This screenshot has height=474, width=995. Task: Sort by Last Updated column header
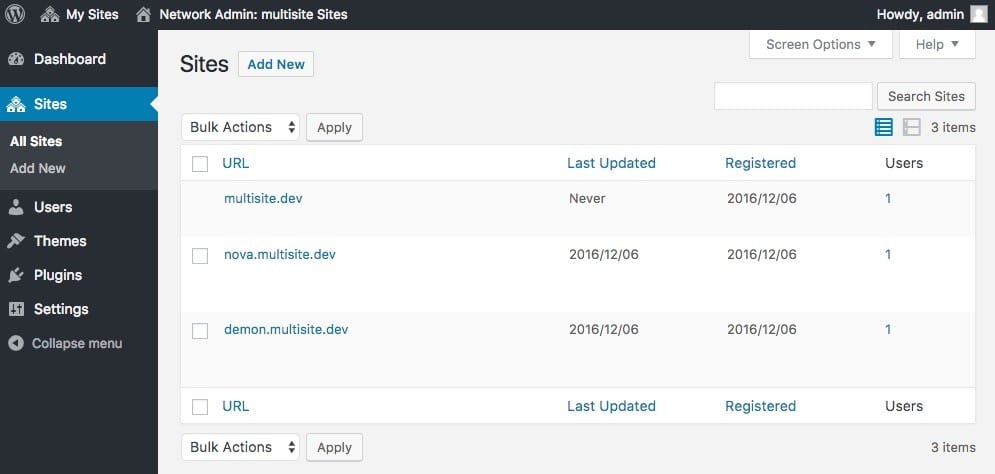pos(611,163)
